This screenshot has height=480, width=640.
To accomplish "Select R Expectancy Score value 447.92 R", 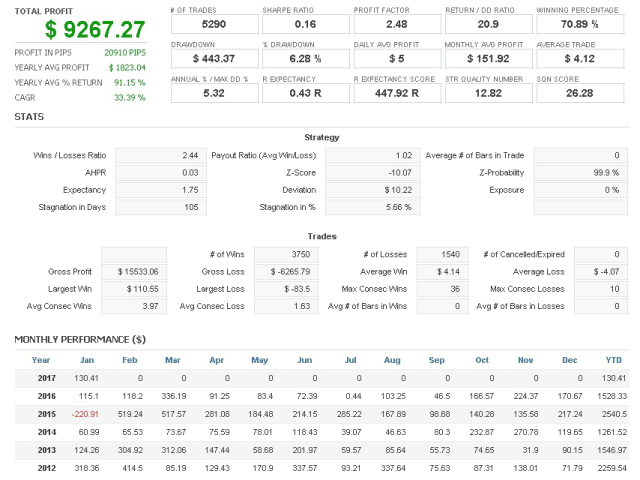I will coord(397,93).
